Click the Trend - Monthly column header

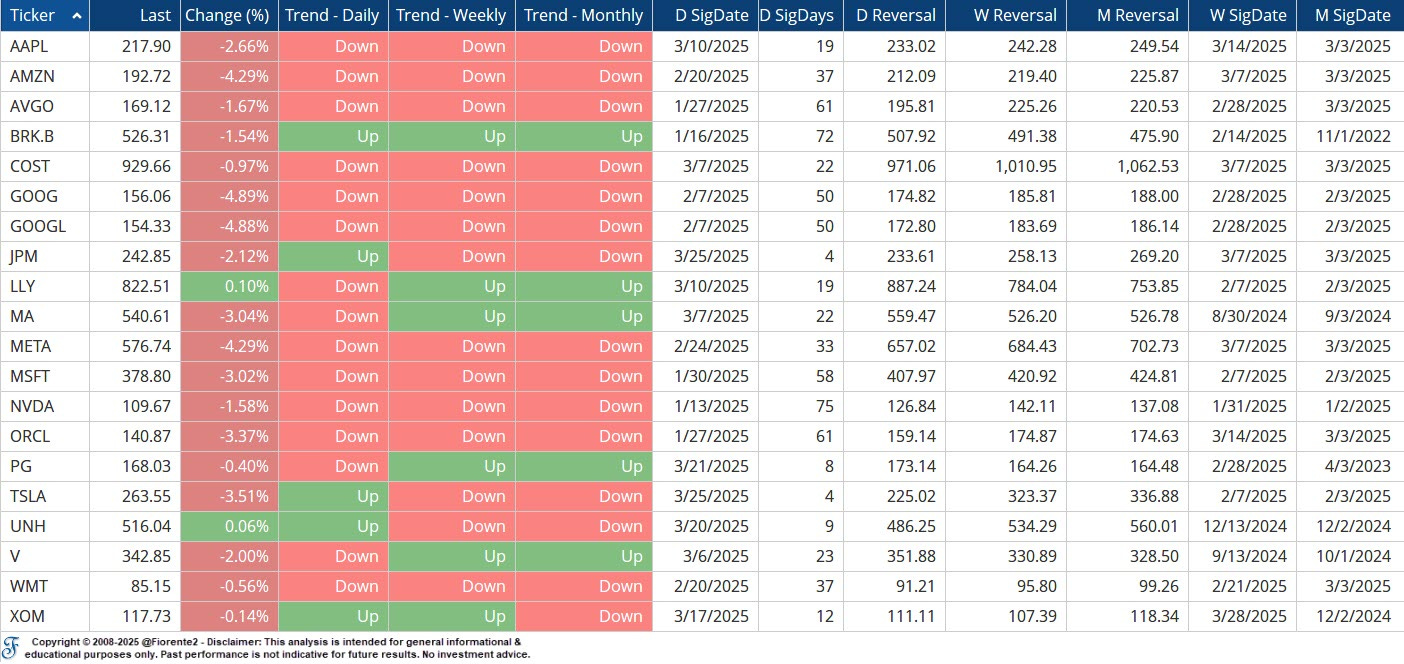(584, 16)
